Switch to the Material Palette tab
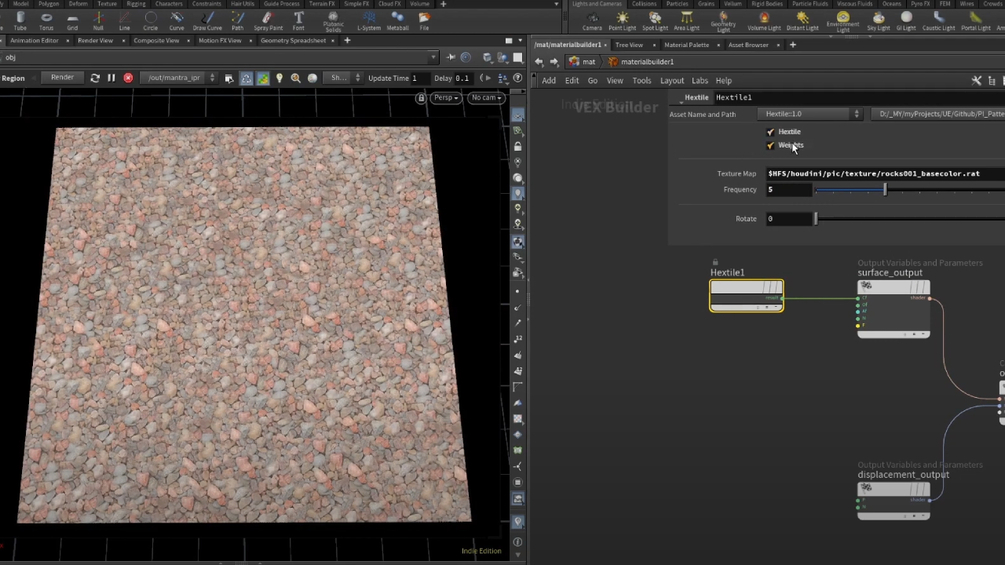 tap(686, 45)
